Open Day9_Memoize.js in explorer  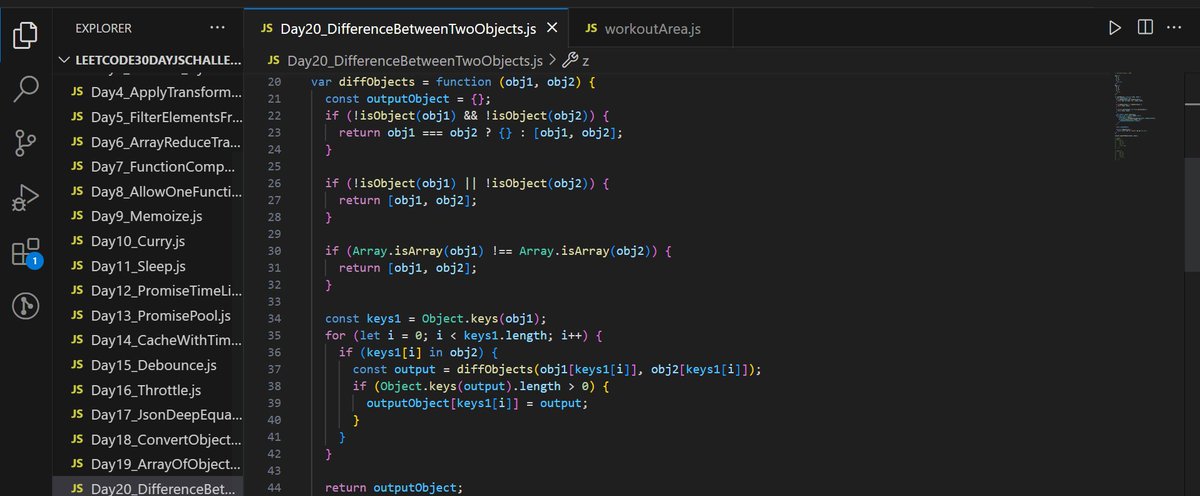pyautogui.click(x=150, y=216)
